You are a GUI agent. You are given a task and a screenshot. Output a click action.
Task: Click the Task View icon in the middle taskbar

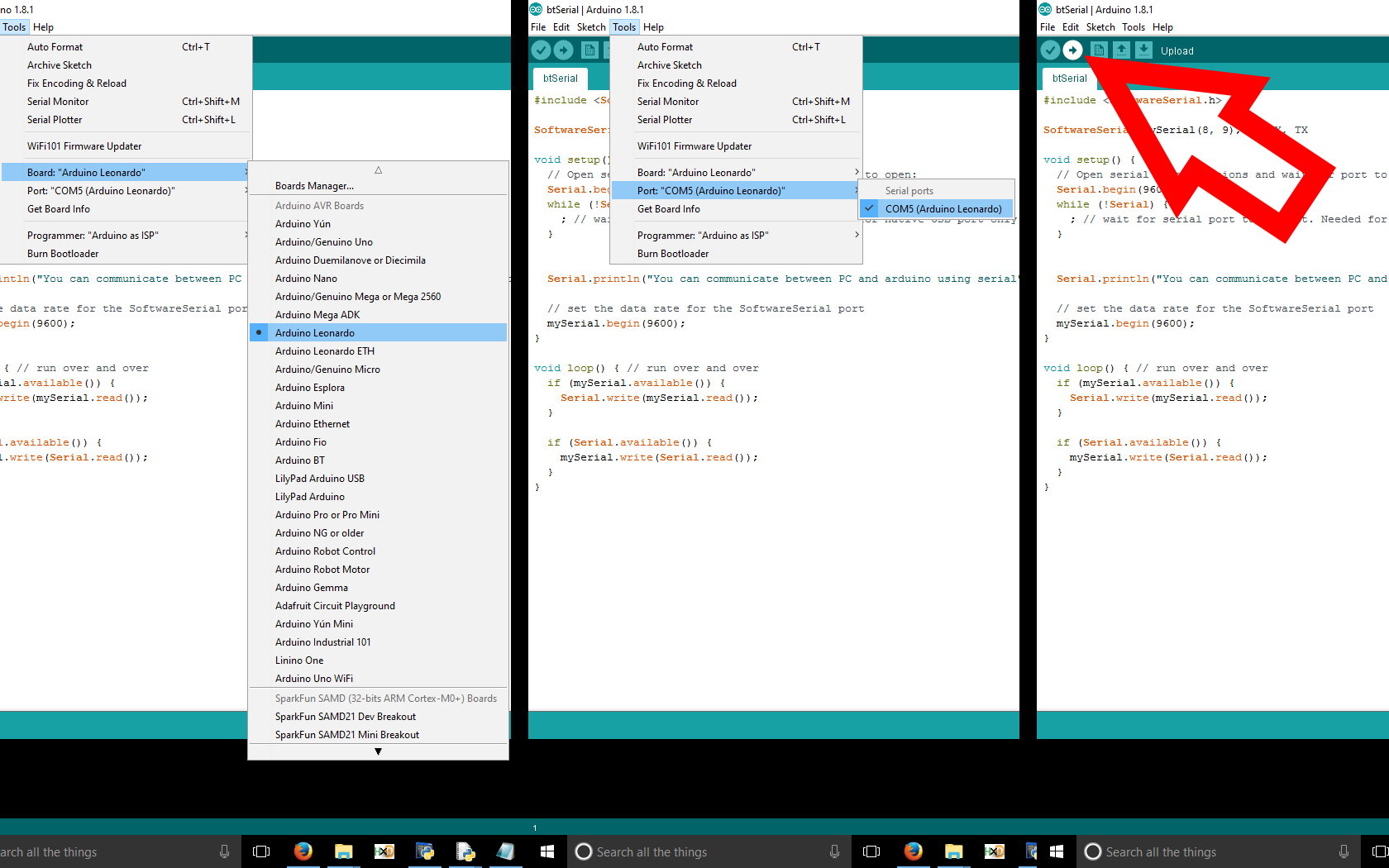point(871,851)
